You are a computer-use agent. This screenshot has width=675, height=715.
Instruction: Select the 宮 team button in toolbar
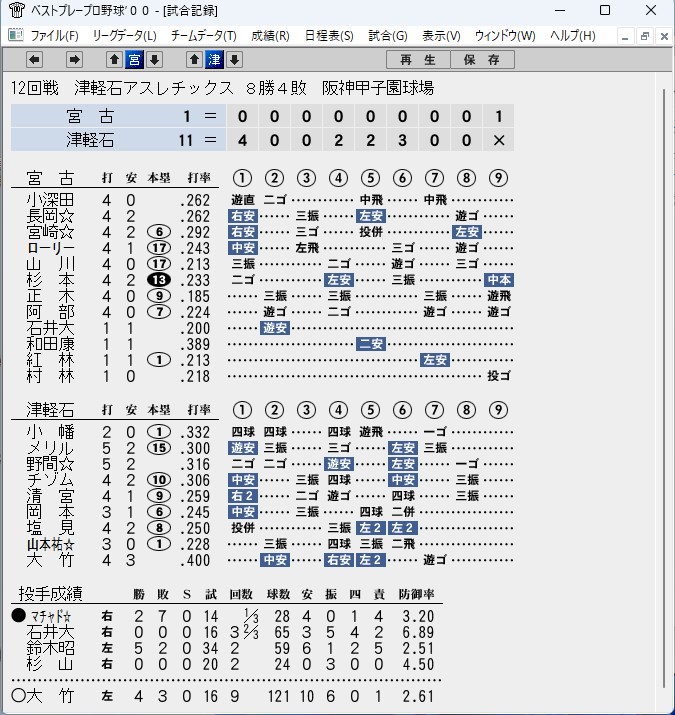[135, 60]
